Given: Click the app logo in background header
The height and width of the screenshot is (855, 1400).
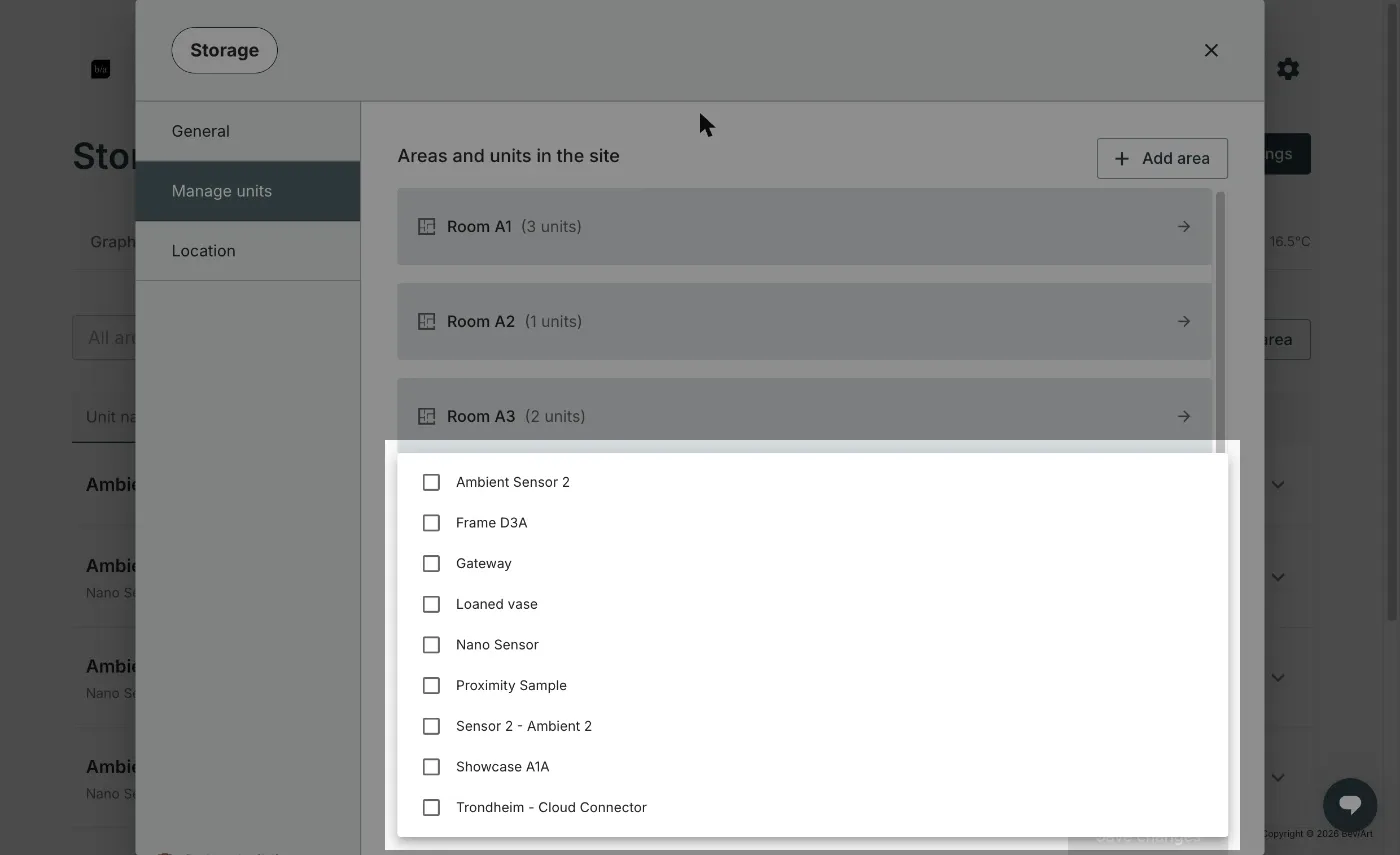Looking at the screenshot, I should [x=100, y=69].
